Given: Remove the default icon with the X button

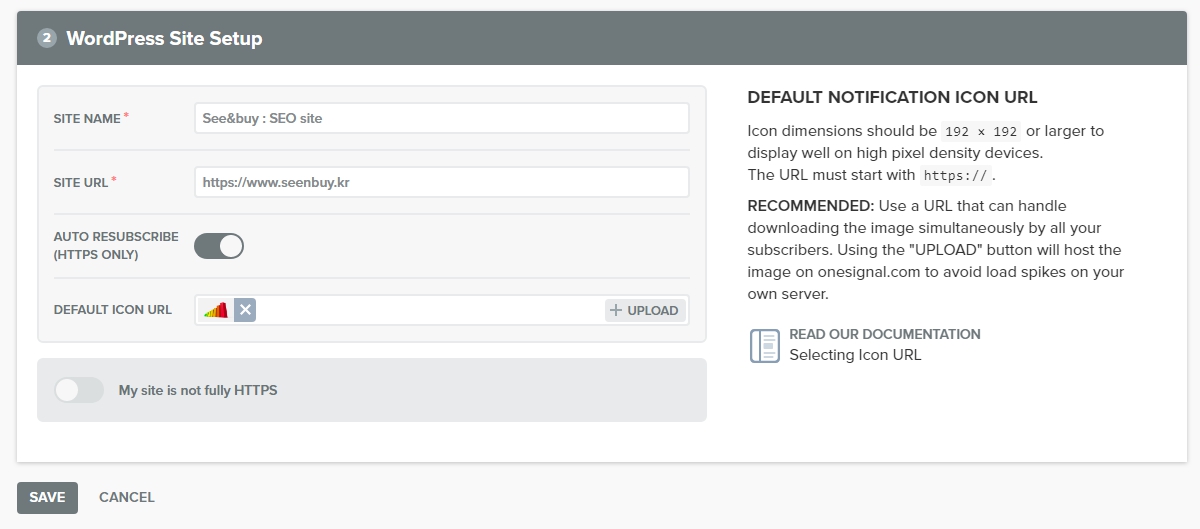Looking at the screenshot, I should tap(245, 310).
